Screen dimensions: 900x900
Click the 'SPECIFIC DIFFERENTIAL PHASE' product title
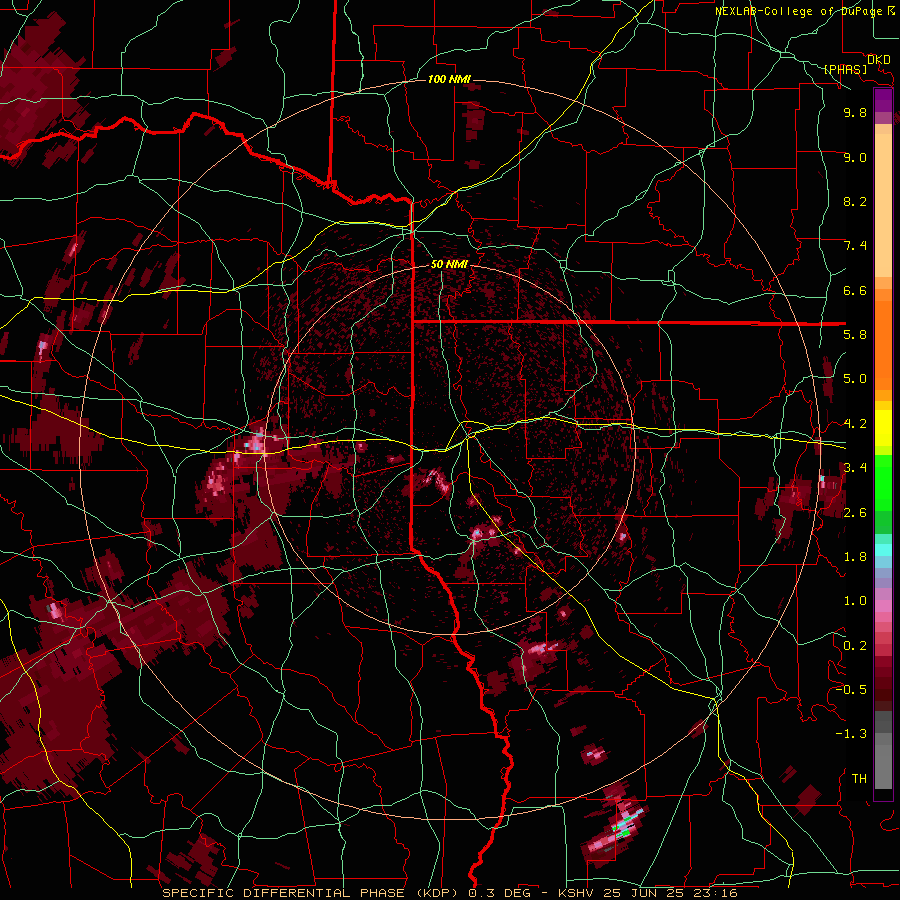coord(284,893)
